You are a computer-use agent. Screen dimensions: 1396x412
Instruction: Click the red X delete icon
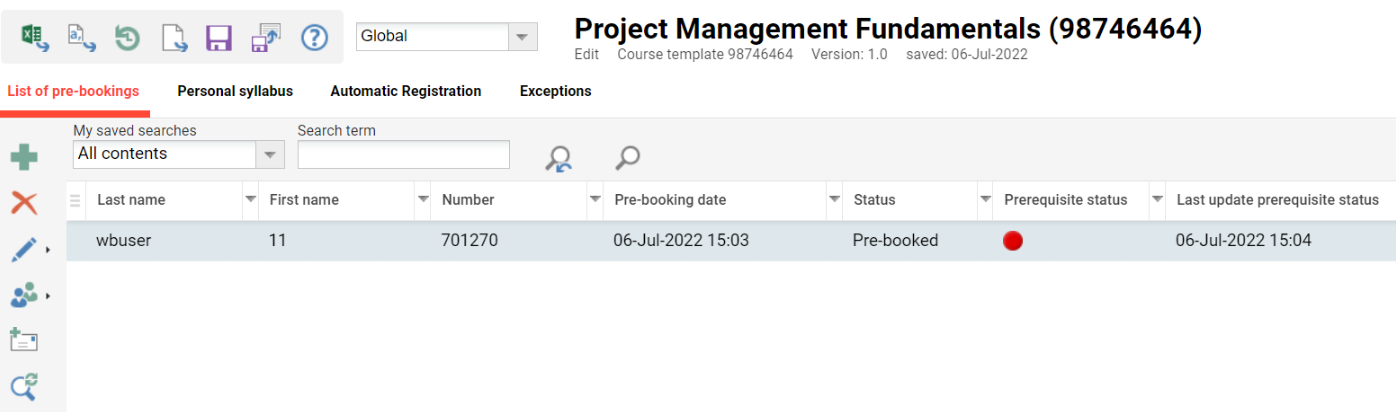[x=24, y=203]
